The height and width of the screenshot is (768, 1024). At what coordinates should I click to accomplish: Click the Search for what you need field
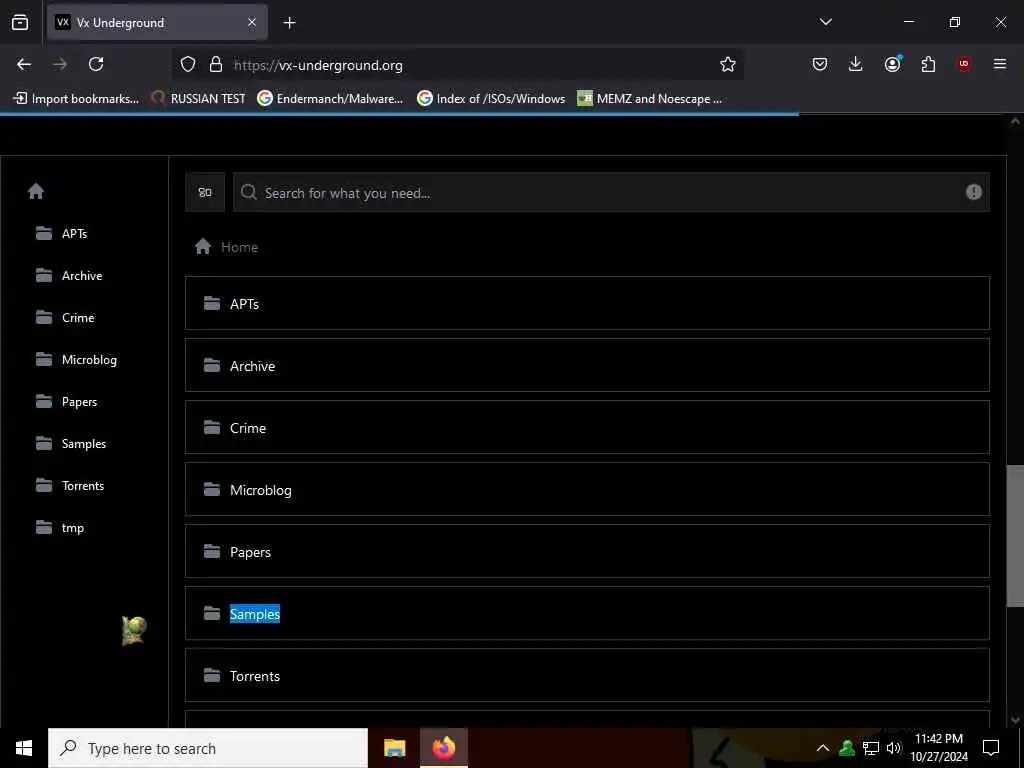(611, 192)
